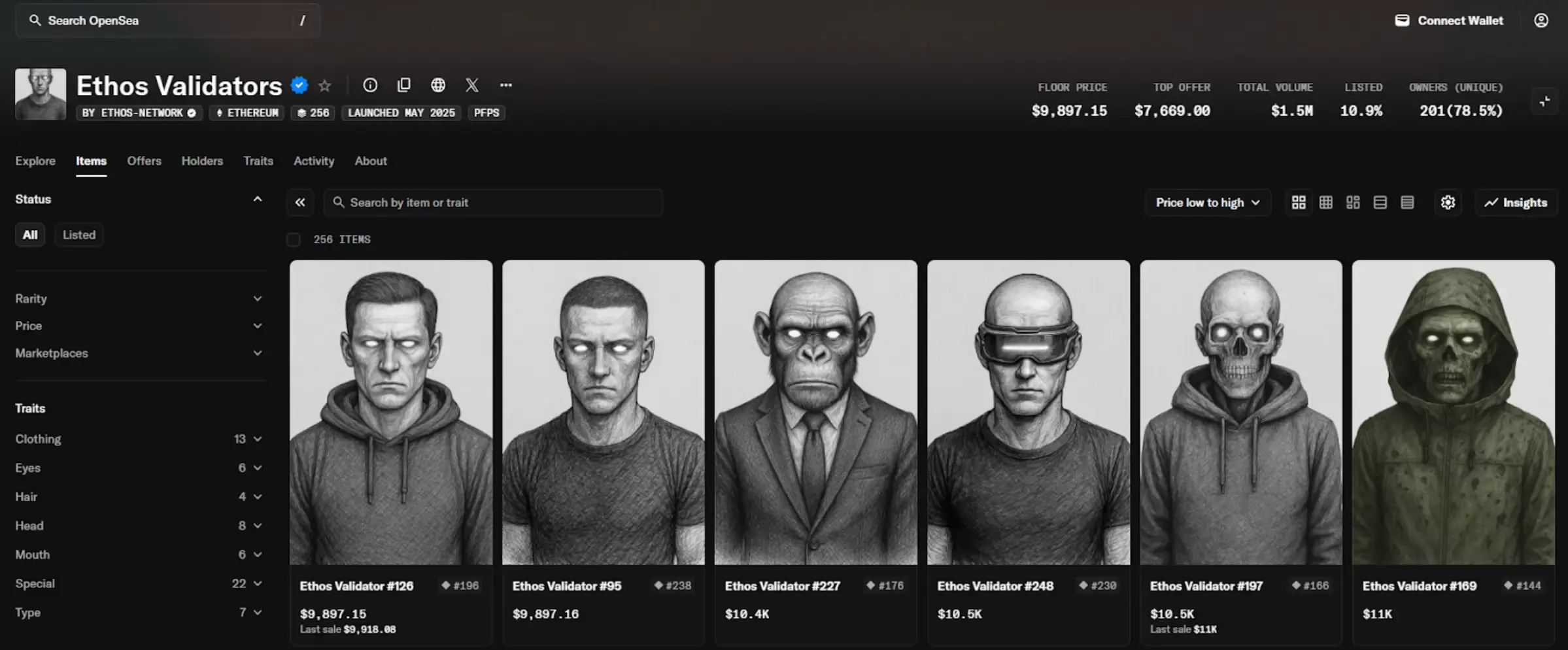Open display settings gear icon
Viewport: 1568px width, 650px height.
pos(1448,203)
